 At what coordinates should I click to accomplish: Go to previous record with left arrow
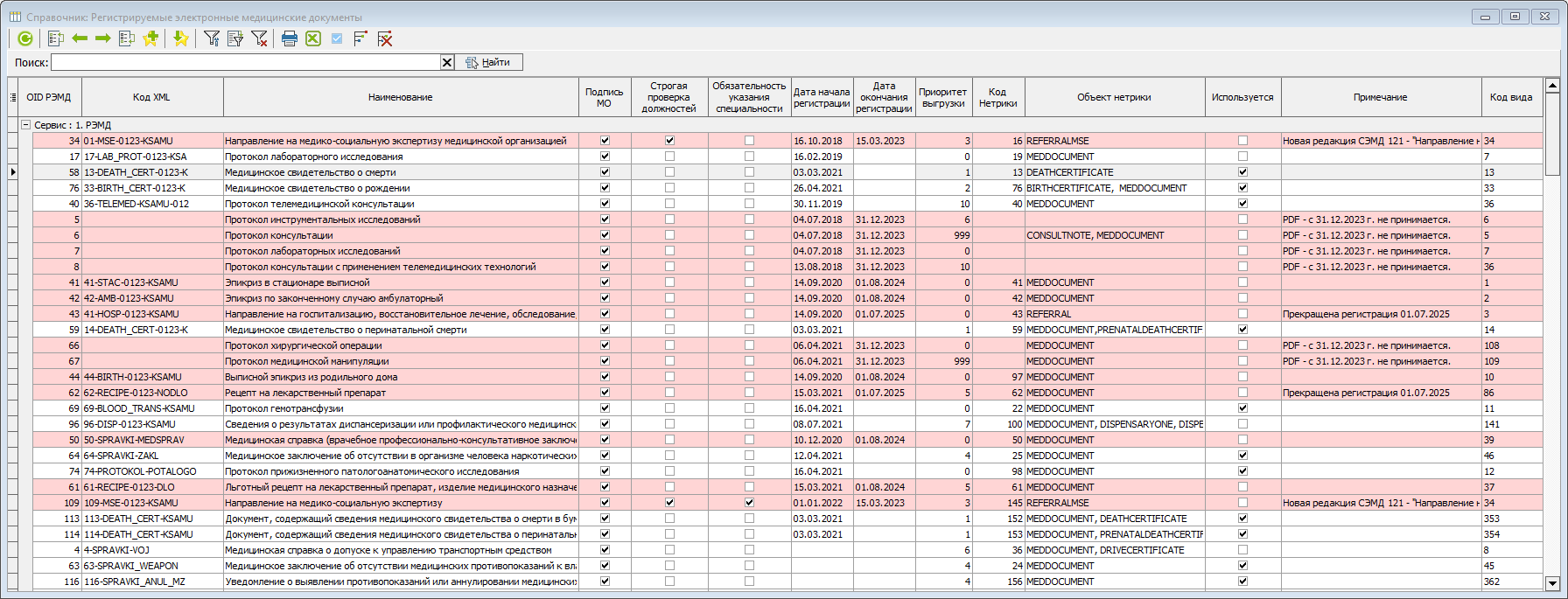[80, 38]
